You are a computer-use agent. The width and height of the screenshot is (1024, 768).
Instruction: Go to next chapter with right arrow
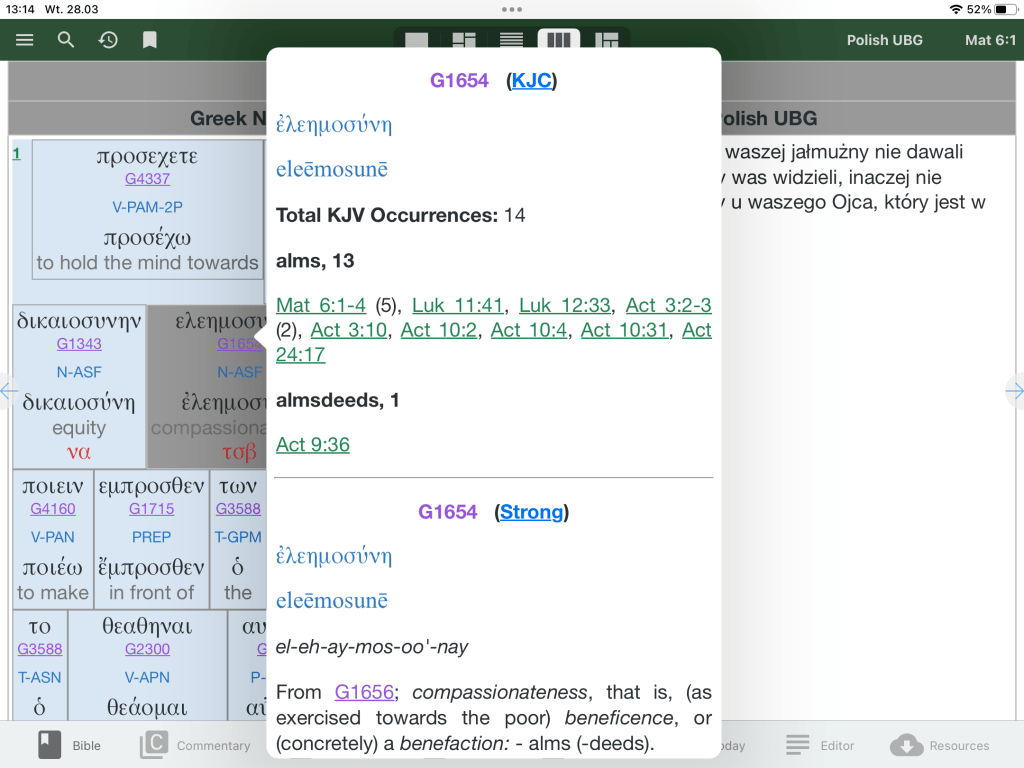click(1014, 391)
